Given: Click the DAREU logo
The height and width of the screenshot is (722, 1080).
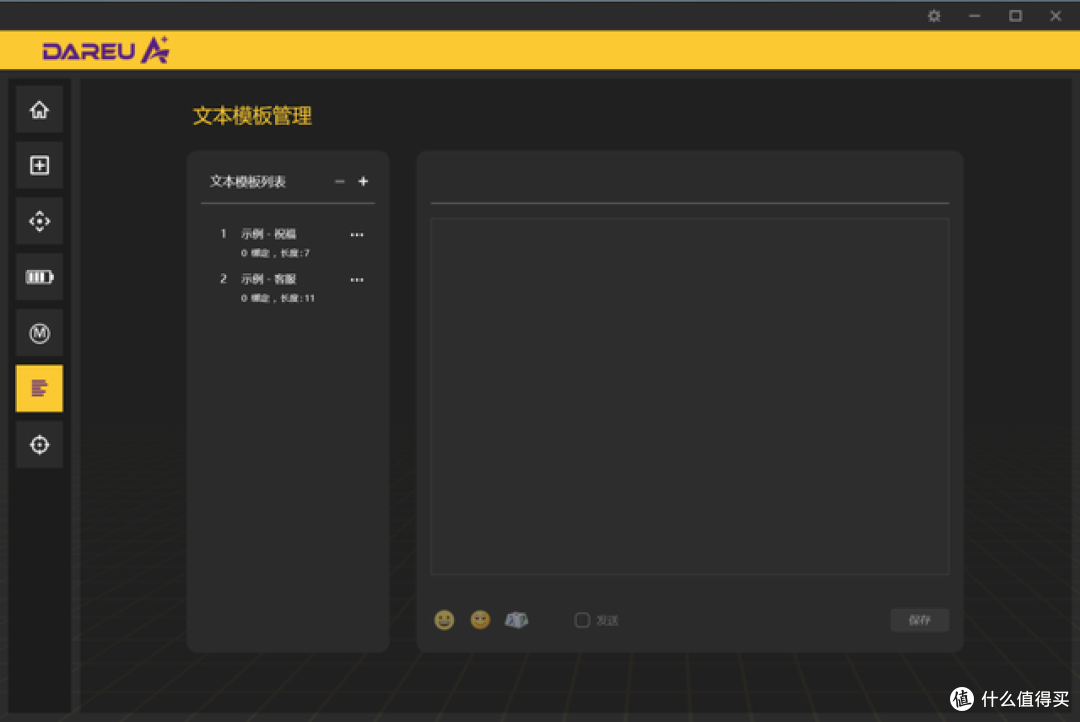Looking at the screenshot, I should pyautogui.click(x=105, y=50).
